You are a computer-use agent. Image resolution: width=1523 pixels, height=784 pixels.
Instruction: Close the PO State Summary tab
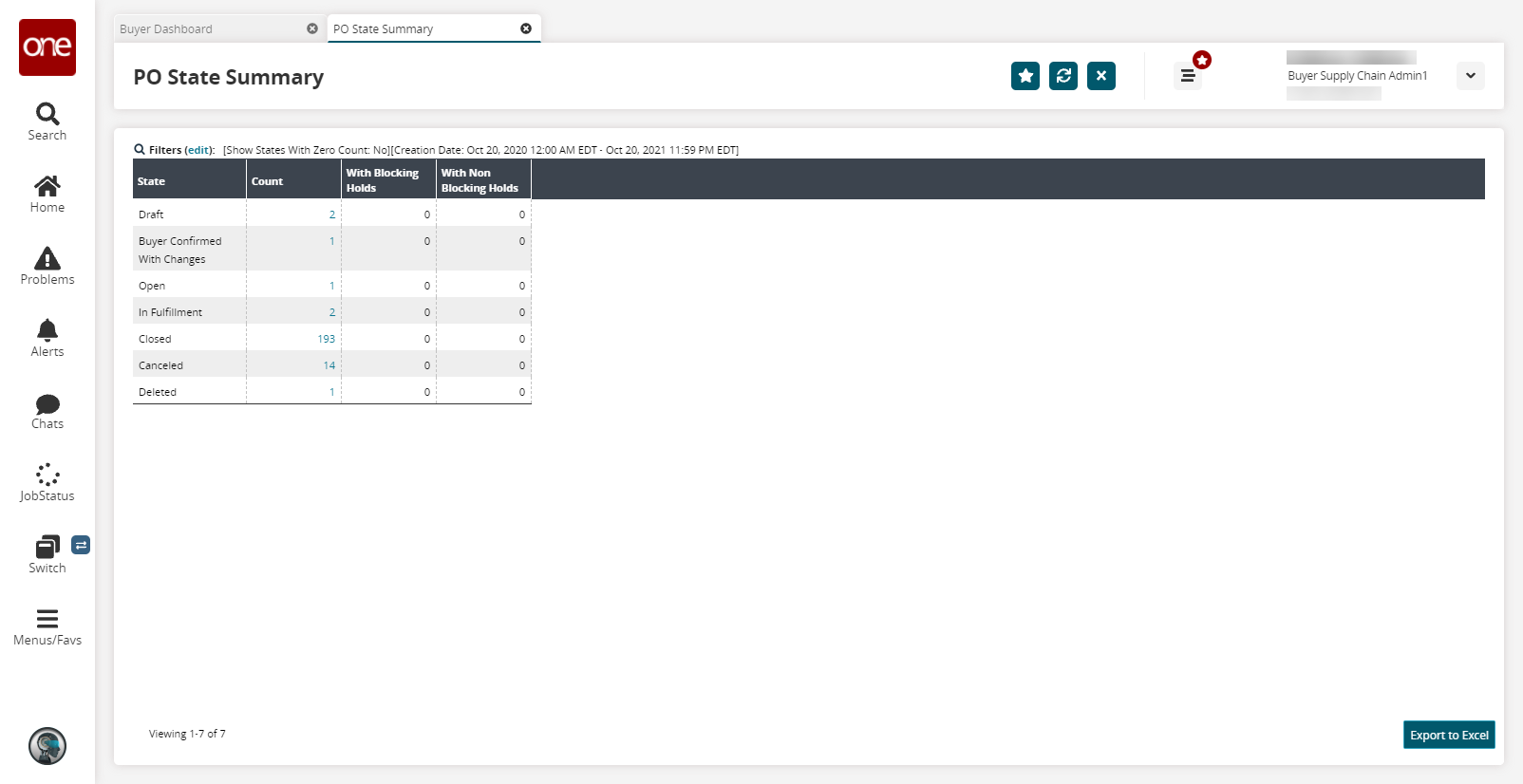pyautogui.click(x=526, y=28)
